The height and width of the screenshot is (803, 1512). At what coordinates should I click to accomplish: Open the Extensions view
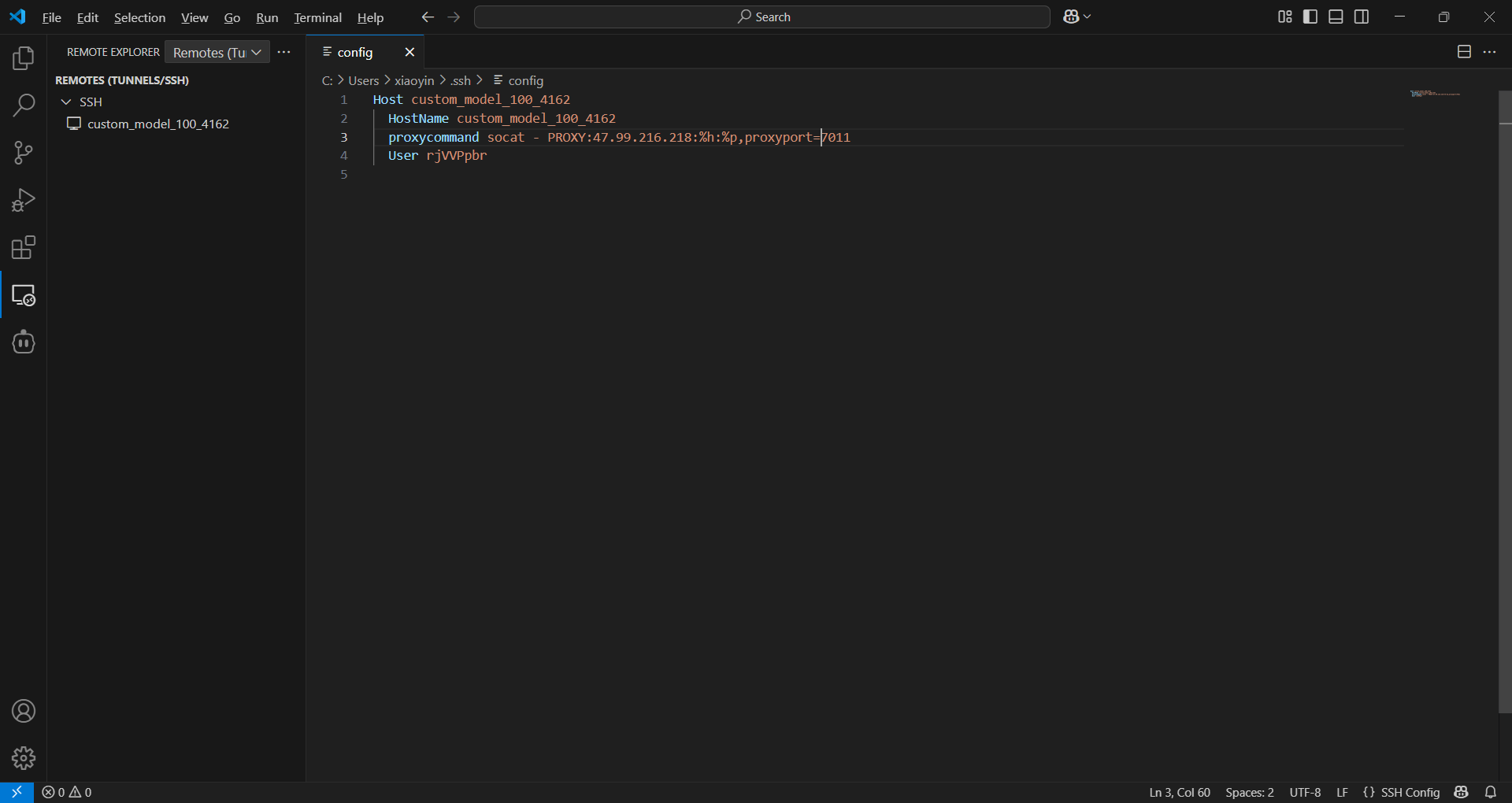(x=24, y=247)
